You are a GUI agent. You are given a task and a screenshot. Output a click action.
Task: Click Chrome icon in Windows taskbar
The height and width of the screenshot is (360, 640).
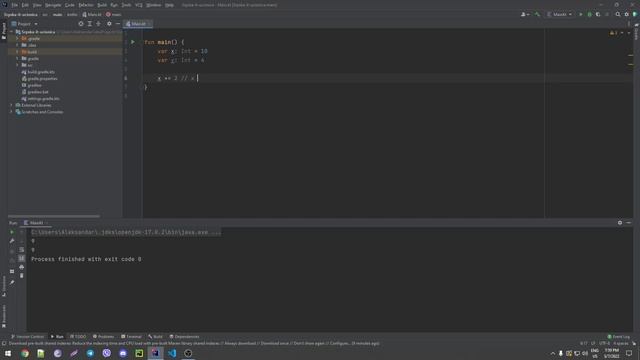[25, 353]
